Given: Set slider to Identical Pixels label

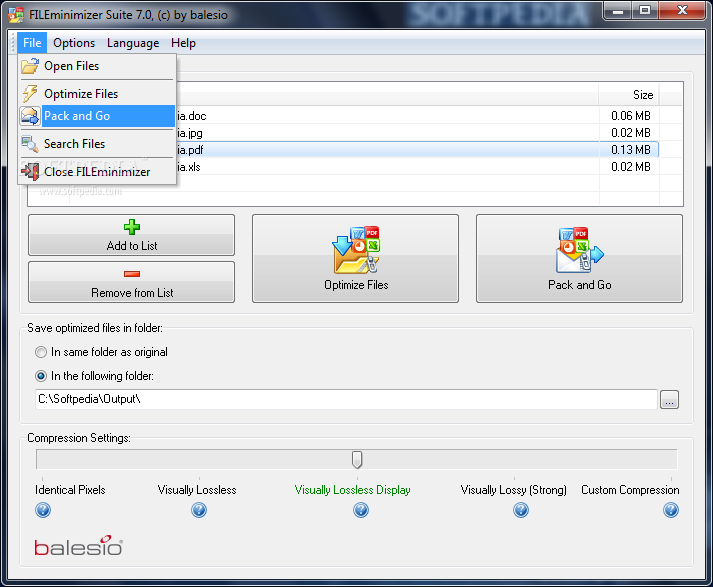Looking at the screenshot, I should tap(70, 490).
